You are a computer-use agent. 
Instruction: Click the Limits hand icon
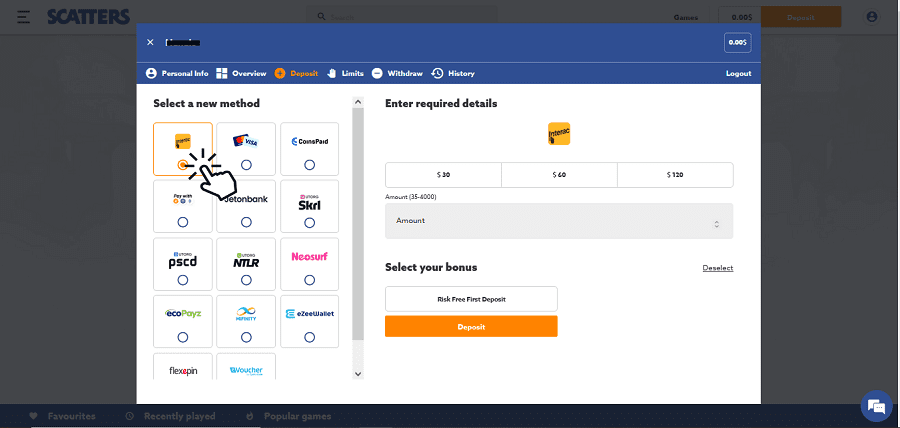coord(332,73)
